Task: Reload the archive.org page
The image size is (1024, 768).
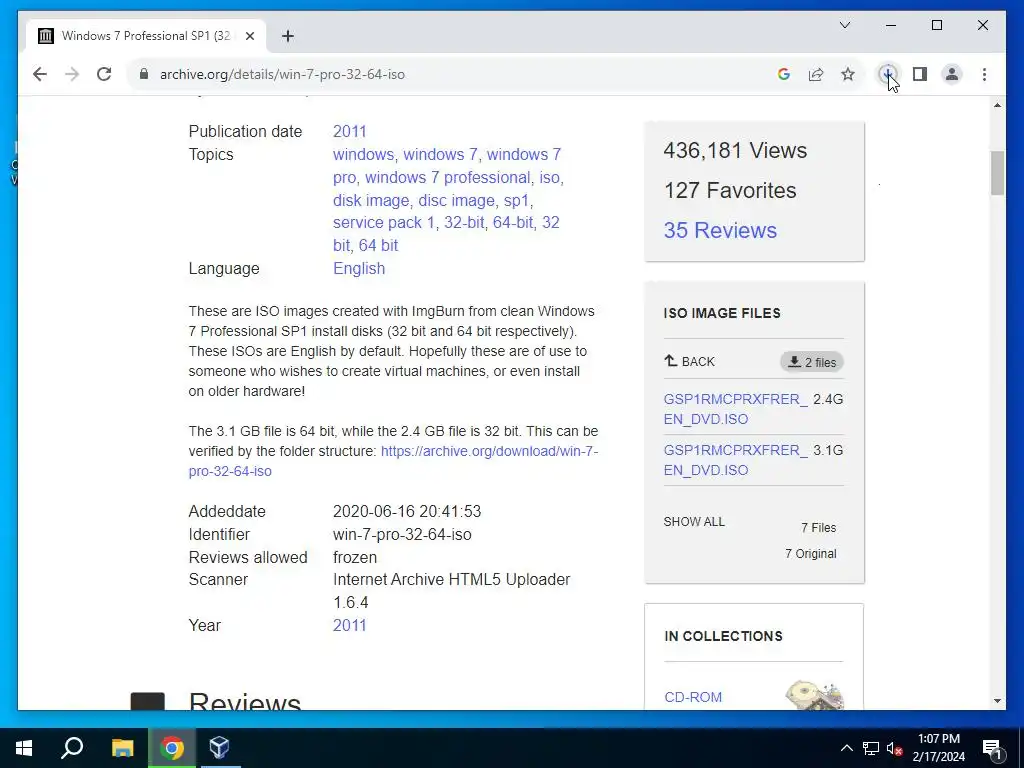Action: (x=104, y=74)
